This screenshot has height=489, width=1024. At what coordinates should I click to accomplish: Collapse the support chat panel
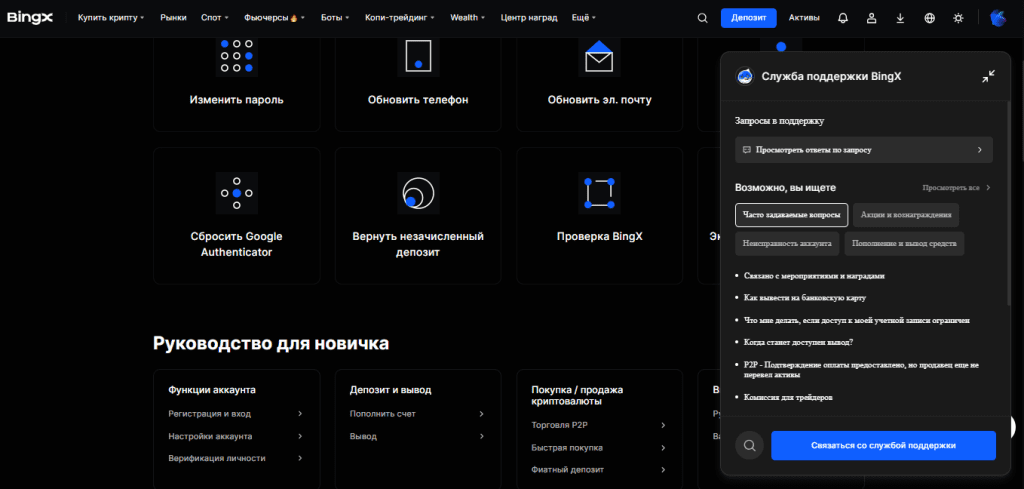988,76
